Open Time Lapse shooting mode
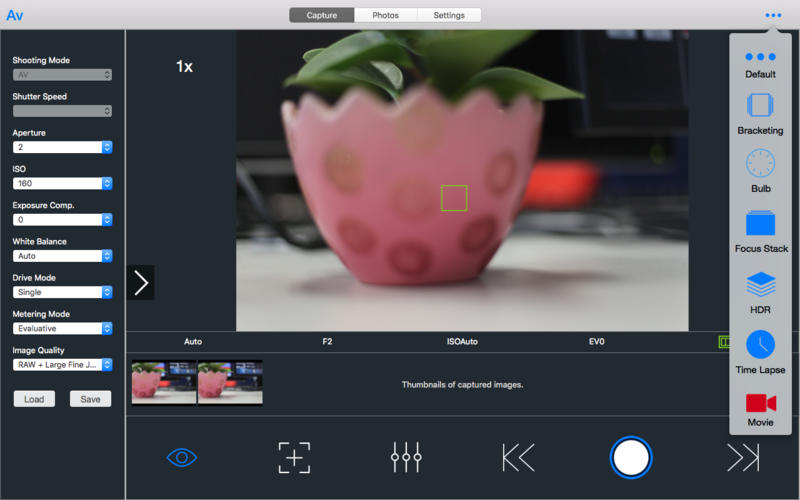The width and height of the screenshot is (800, 500). pyautogui.click(x=760, y=345)
